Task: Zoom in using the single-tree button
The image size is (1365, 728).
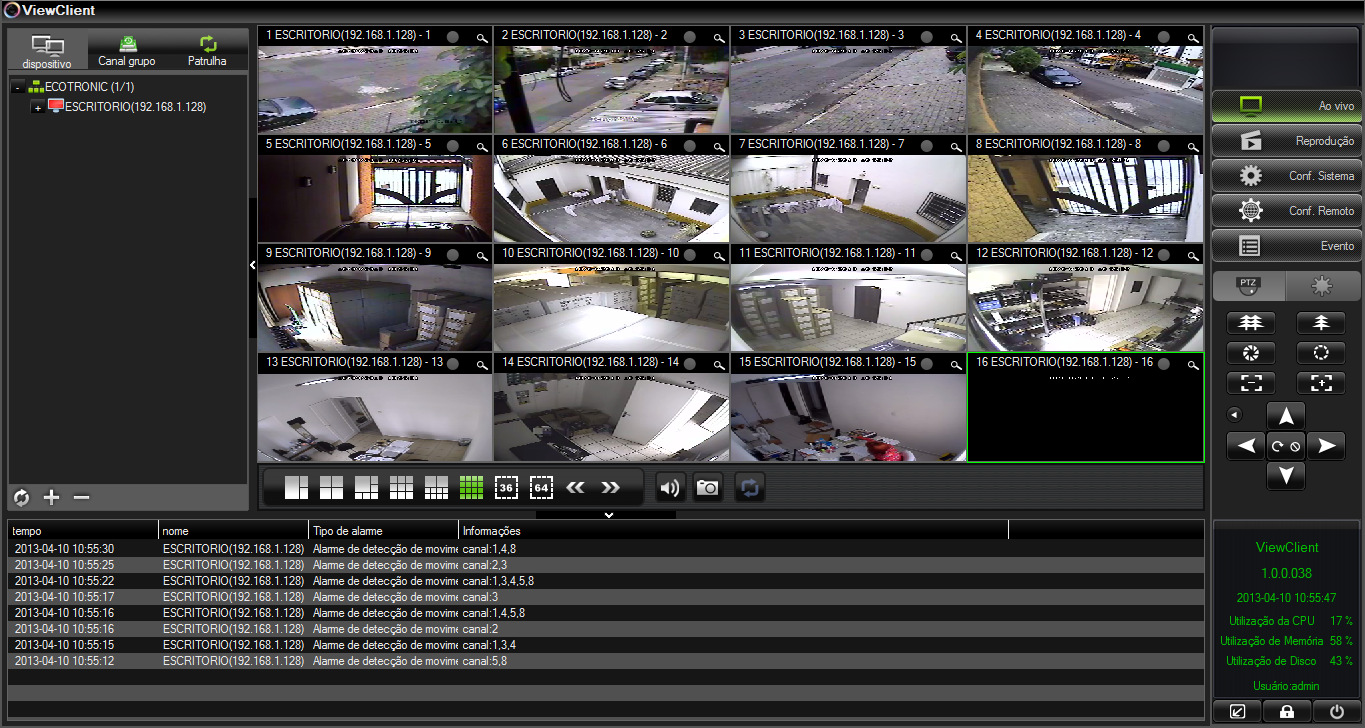Action: click(x=1321, y=323)
